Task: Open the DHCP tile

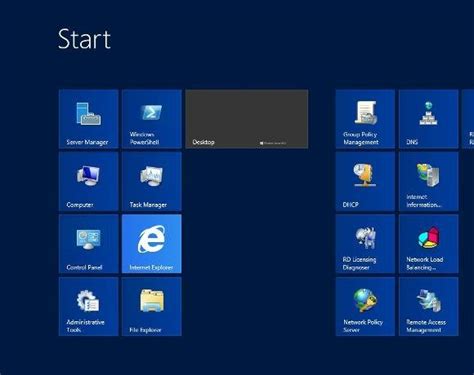Action: (x=365, y=181)
